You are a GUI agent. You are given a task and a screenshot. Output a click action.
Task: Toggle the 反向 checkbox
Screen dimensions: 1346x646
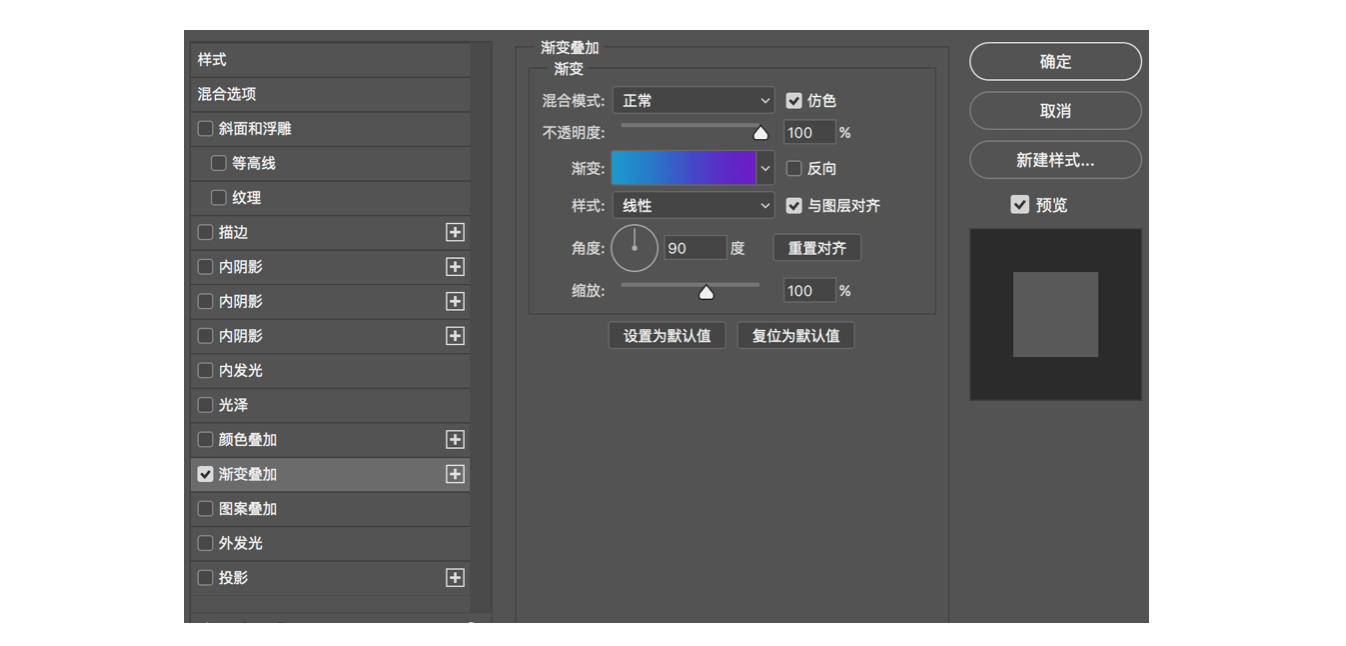click(794, 169)
